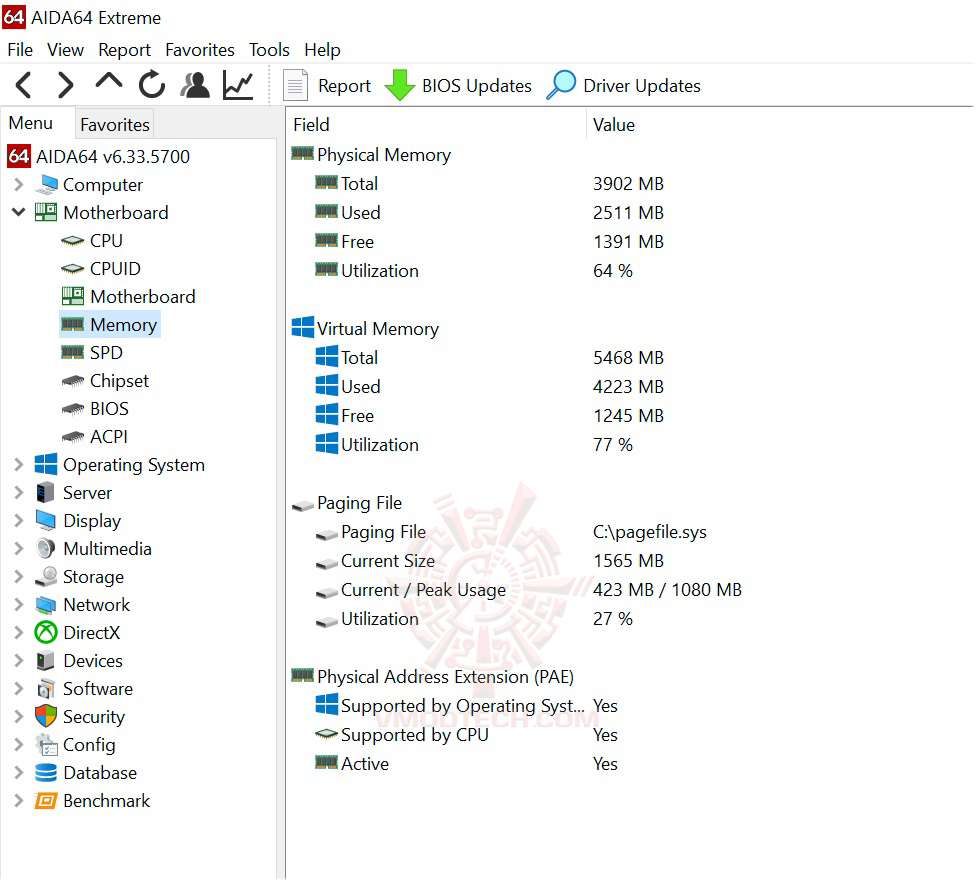The width and height of the screenshot is (976, 882).
Task: Click the Server tower icon
Action: pos(45,493)
